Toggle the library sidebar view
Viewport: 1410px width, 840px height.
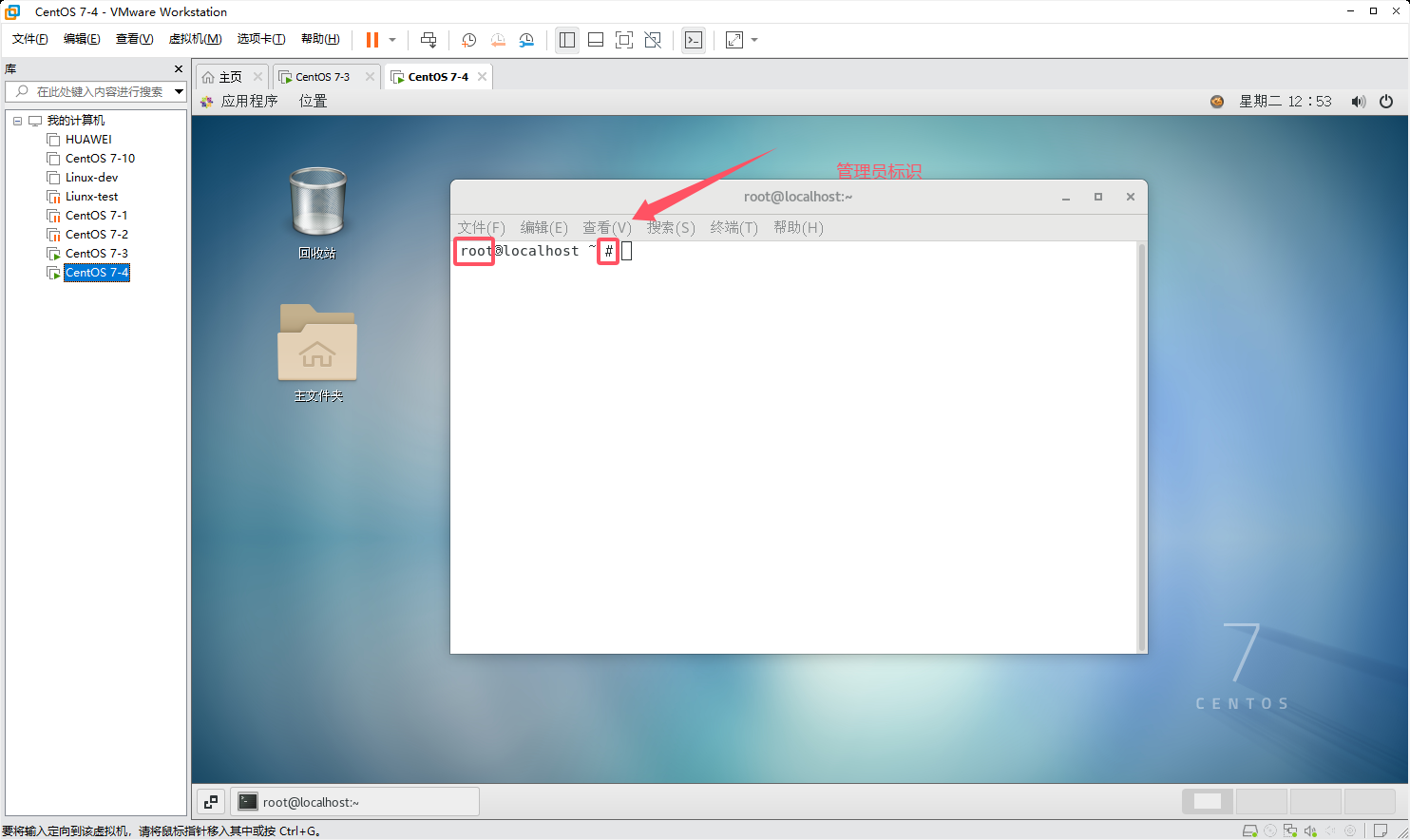tap(567, 40)
